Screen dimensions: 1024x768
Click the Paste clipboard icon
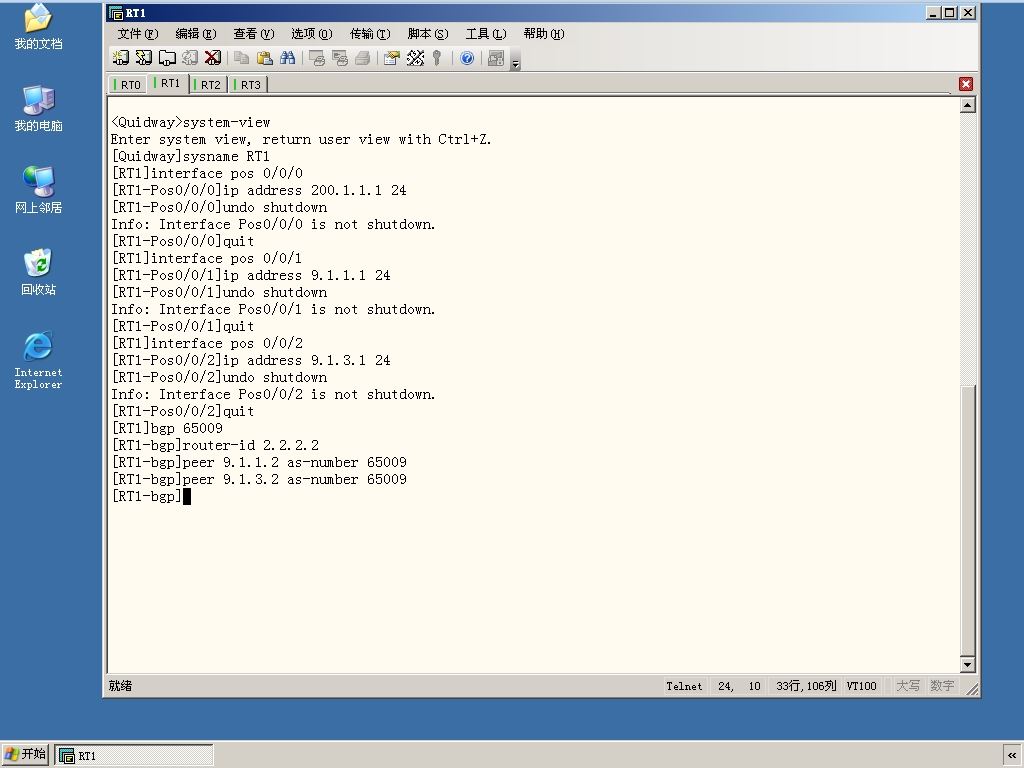tap(264, 58)
